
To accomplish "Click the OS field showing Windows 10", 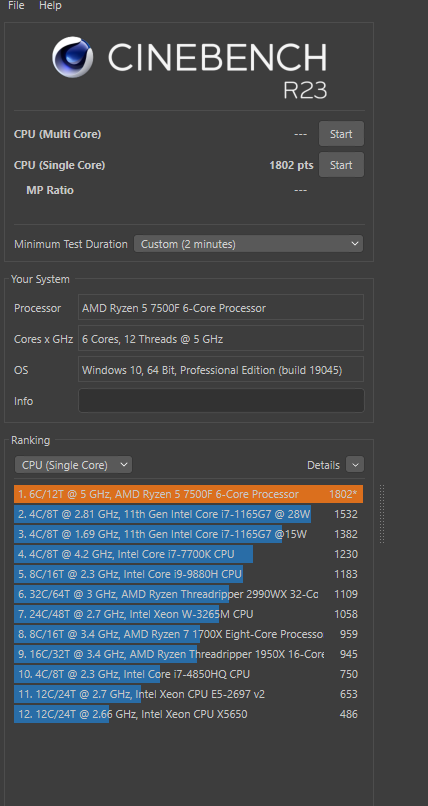I will coord(221,369).
